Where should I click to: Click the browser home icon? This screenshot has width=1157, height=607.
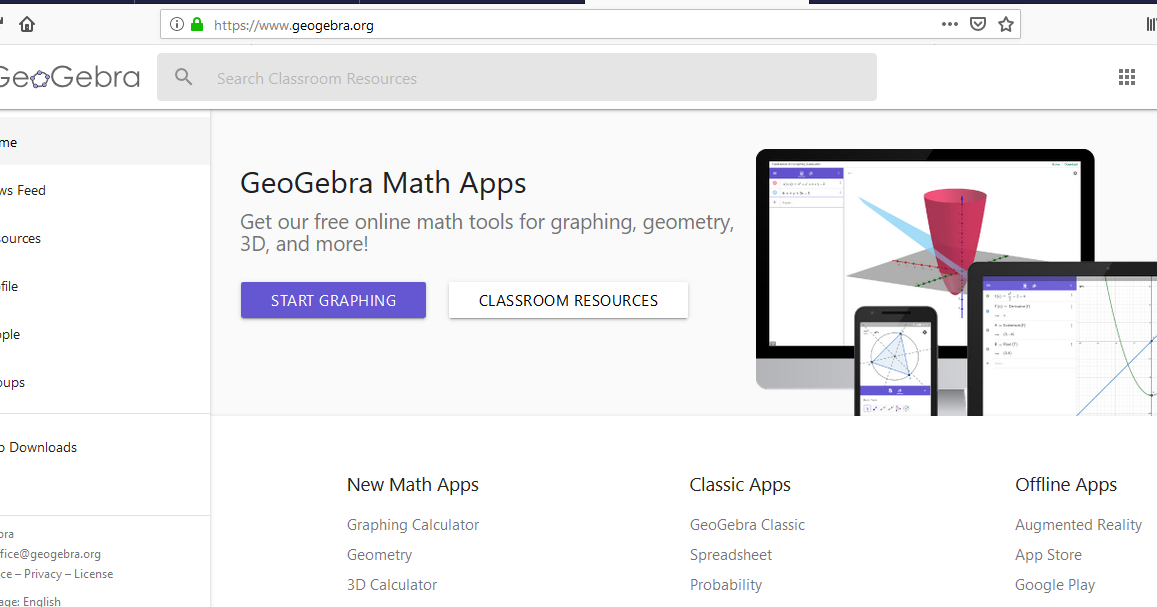pos(28,23)
